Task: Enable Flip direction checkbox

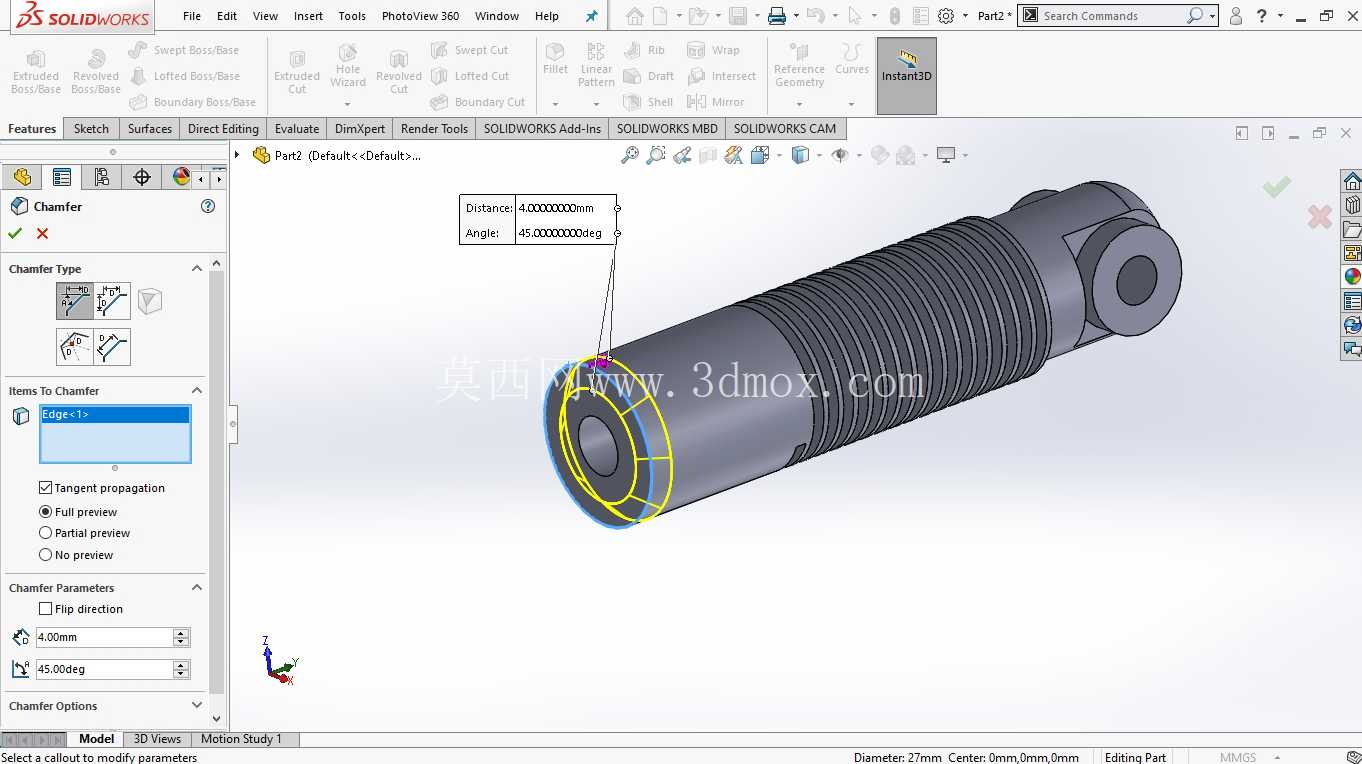Action: [x=45, y=609]
